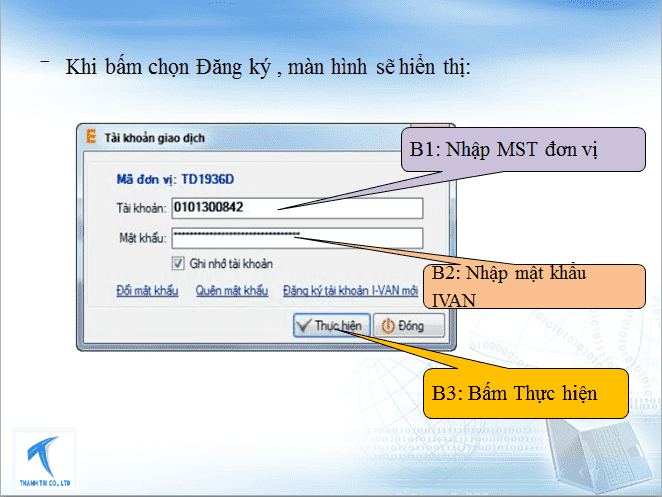The image size is (662, 497).
Task: Click the orange power icon on Đóng button
Action: (x=385, y=326)
